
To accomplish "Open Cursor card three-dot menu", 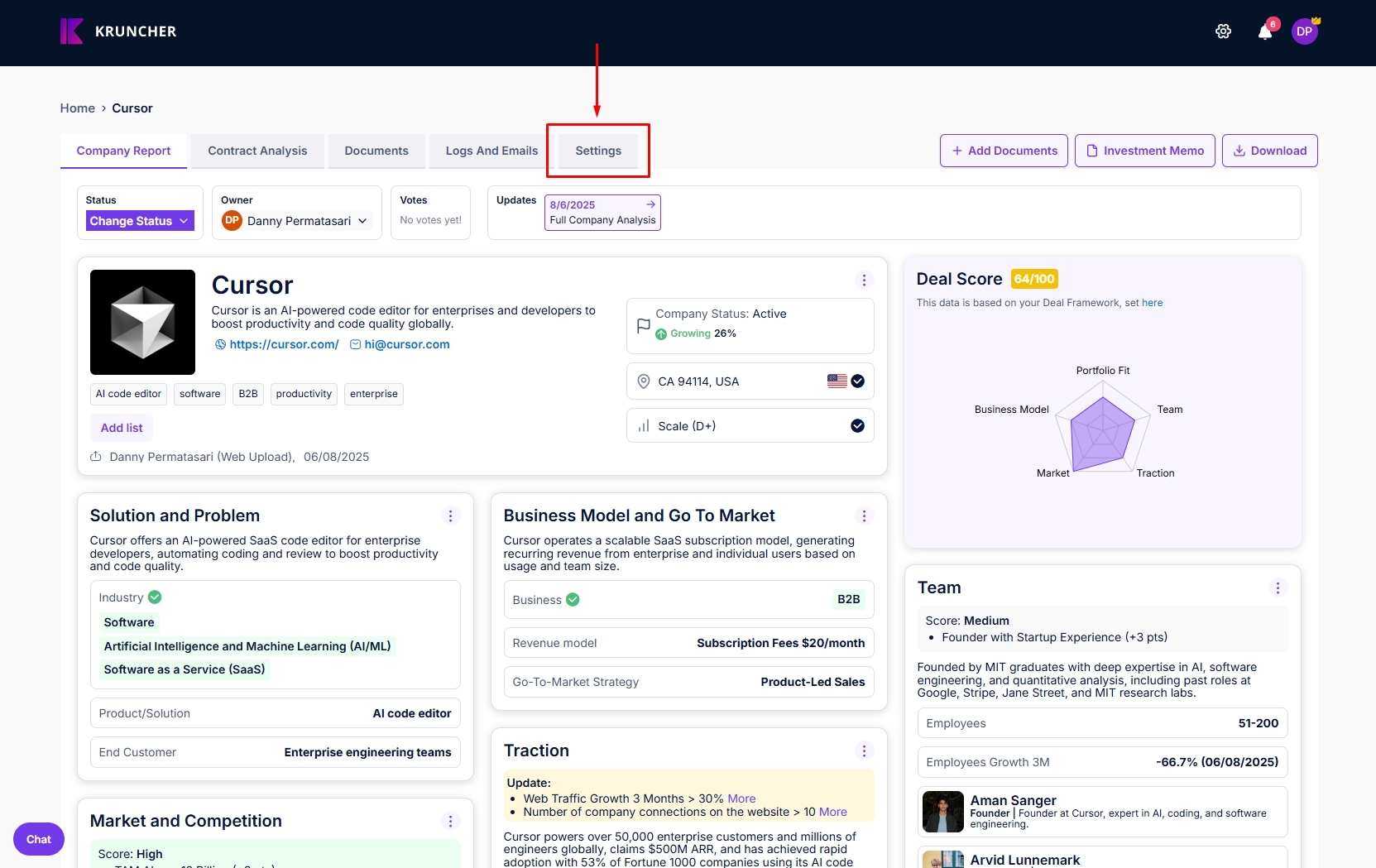I will coord(864,281).
